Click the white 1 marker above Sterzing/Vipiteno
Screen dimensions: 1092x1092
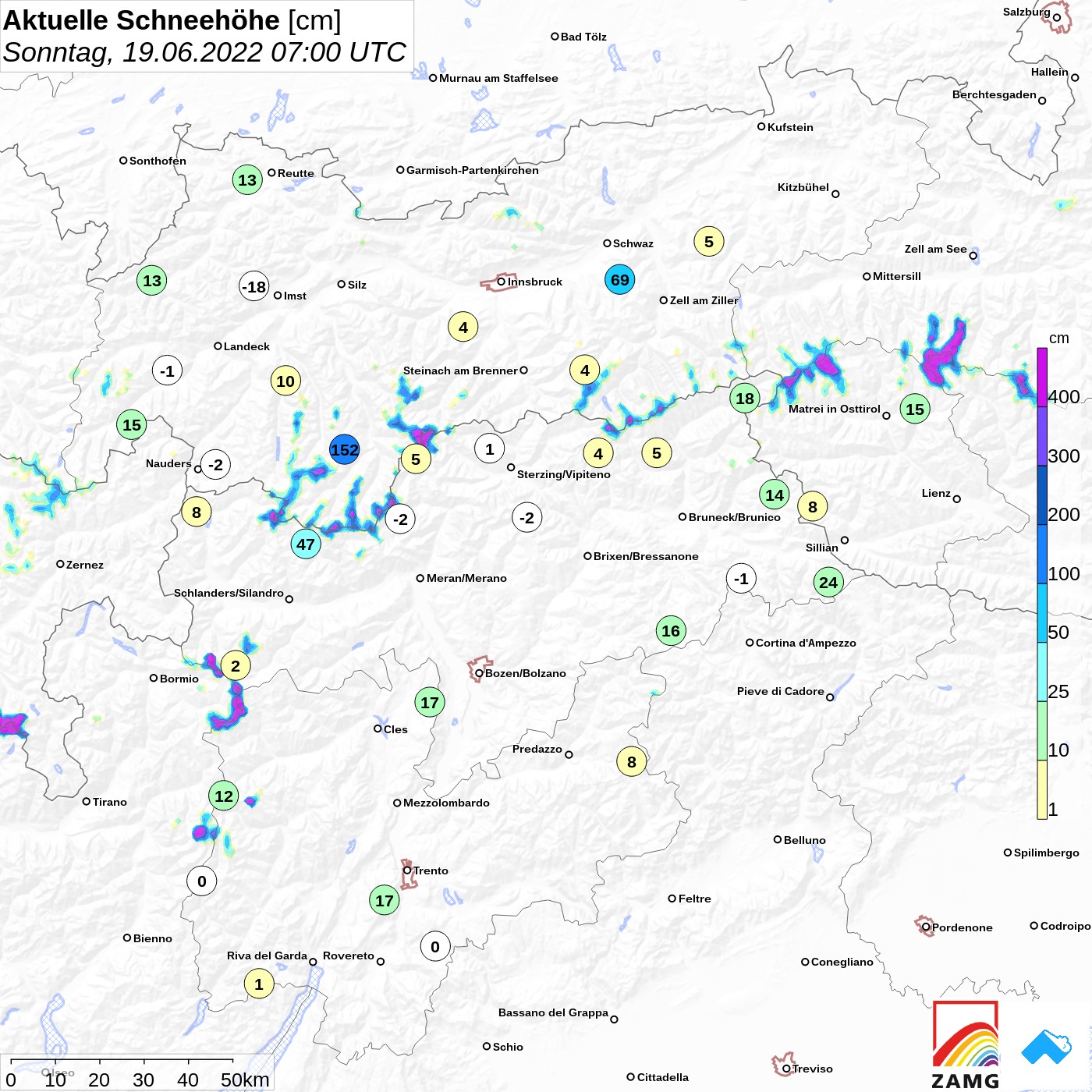[x=490, y=449]
